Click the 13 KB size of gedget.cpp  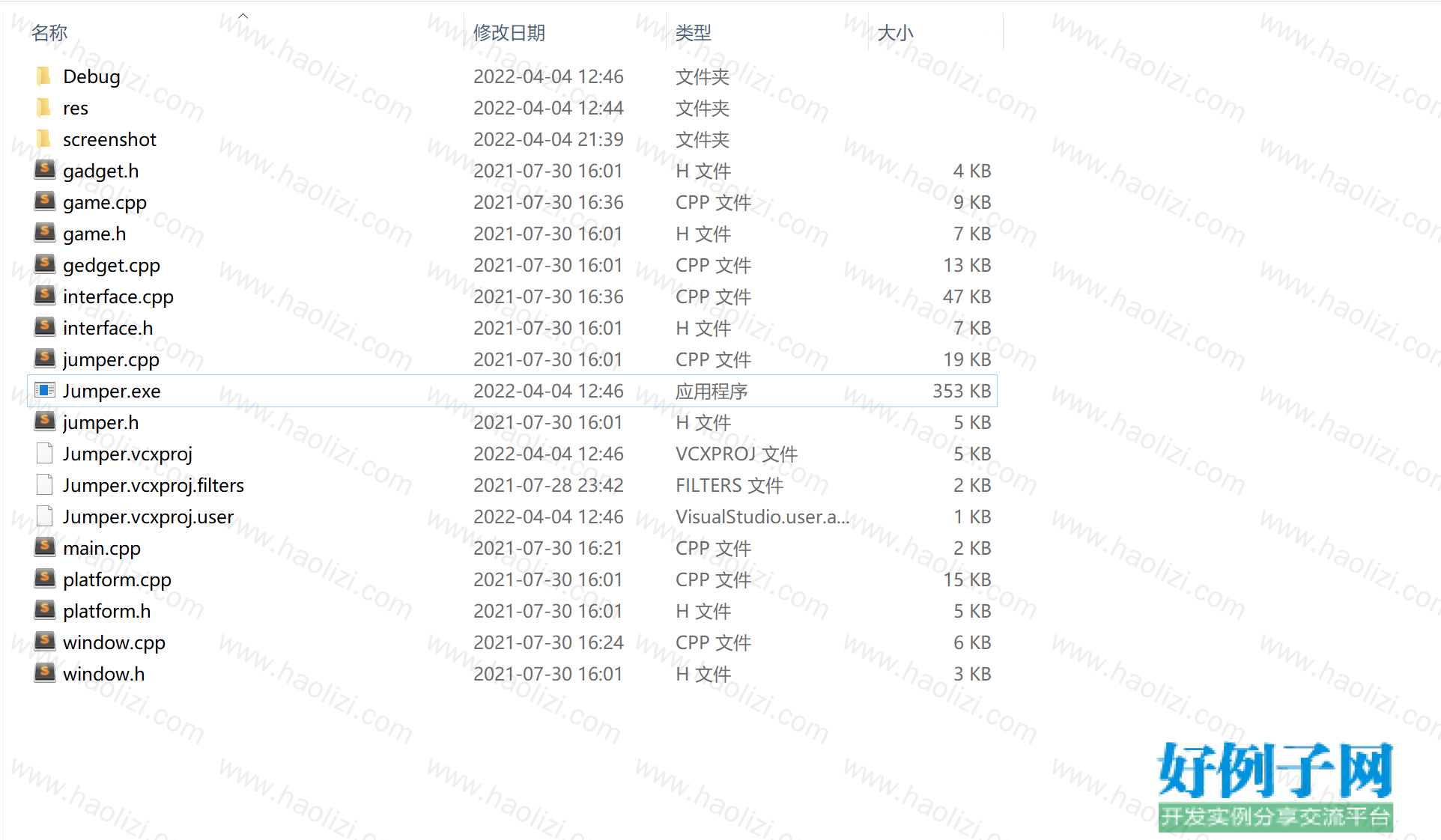pyautogui.click(x=967, y=265)
